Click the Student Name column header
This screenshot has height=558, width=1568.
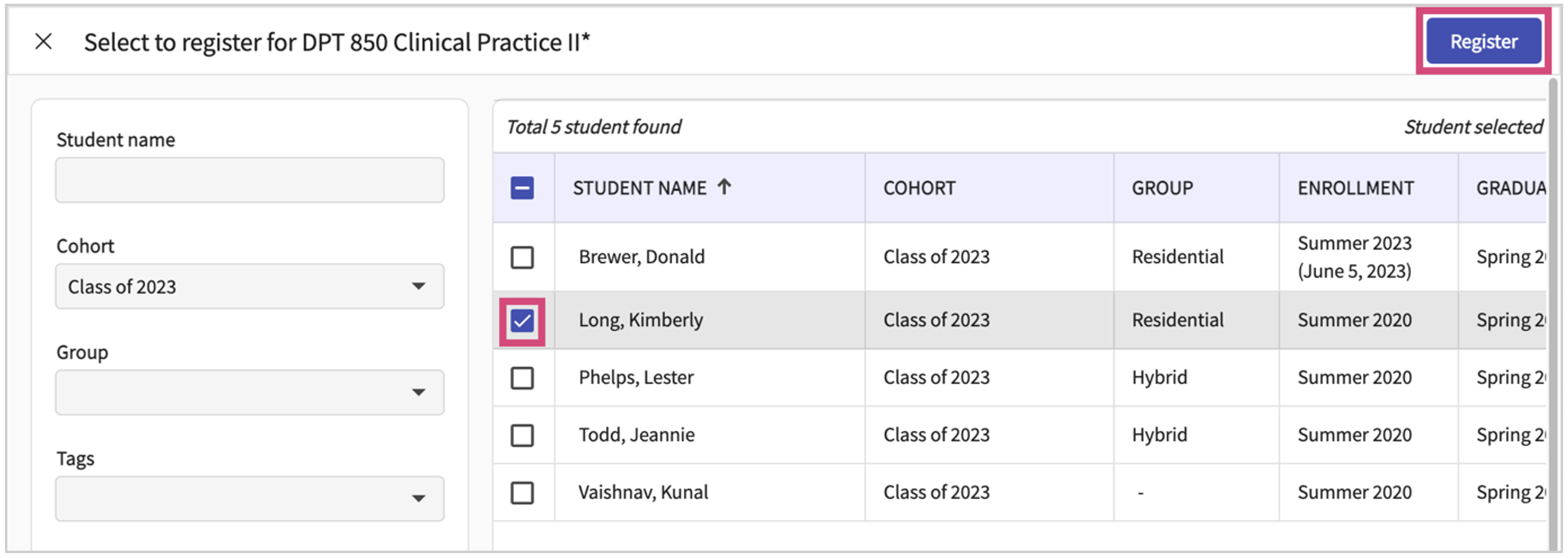(x=639, y=188)
